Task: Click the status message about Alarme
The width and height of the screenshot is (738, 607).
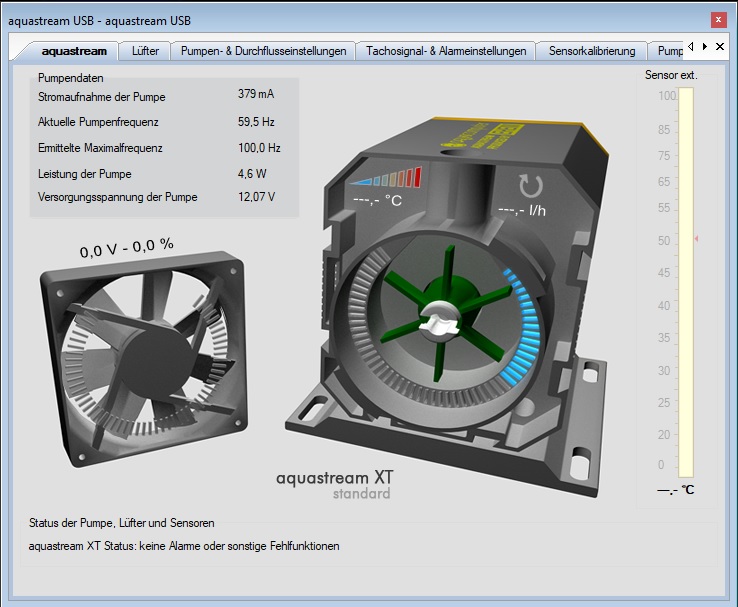Action: click(x=184, y=546)
